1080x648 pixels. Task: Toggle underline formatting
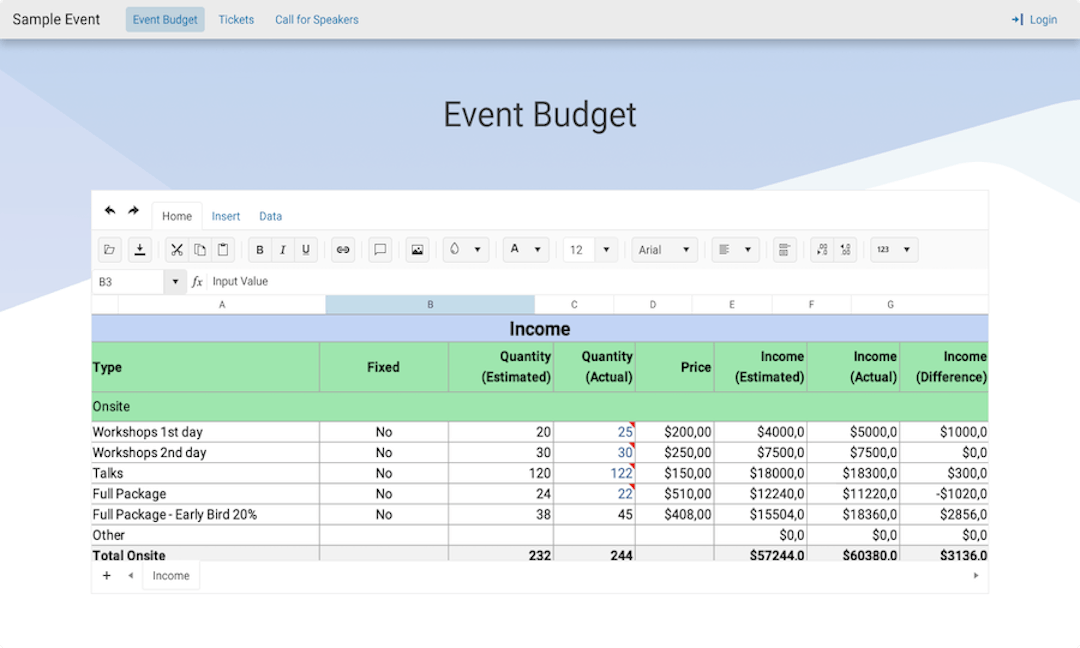306,250
